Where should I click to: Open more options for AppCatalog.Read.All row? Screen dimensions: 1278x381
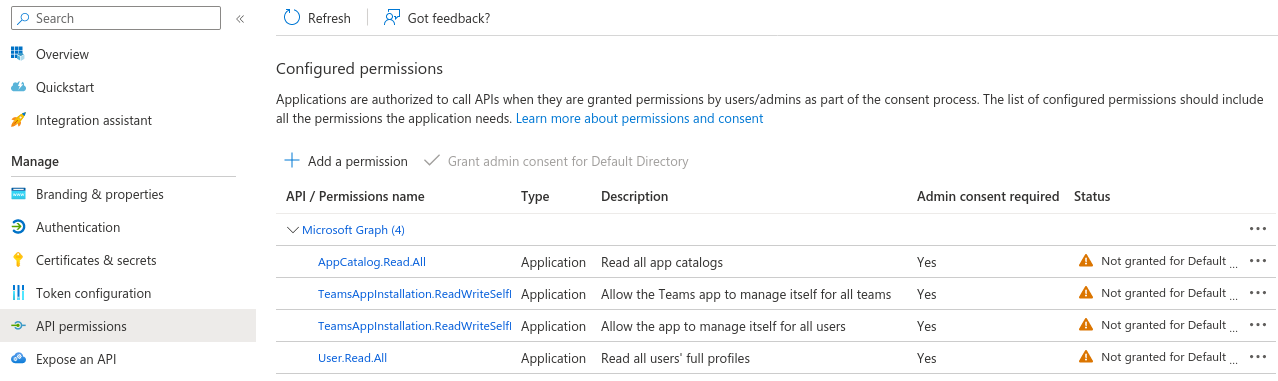(x=1258, y=261)
